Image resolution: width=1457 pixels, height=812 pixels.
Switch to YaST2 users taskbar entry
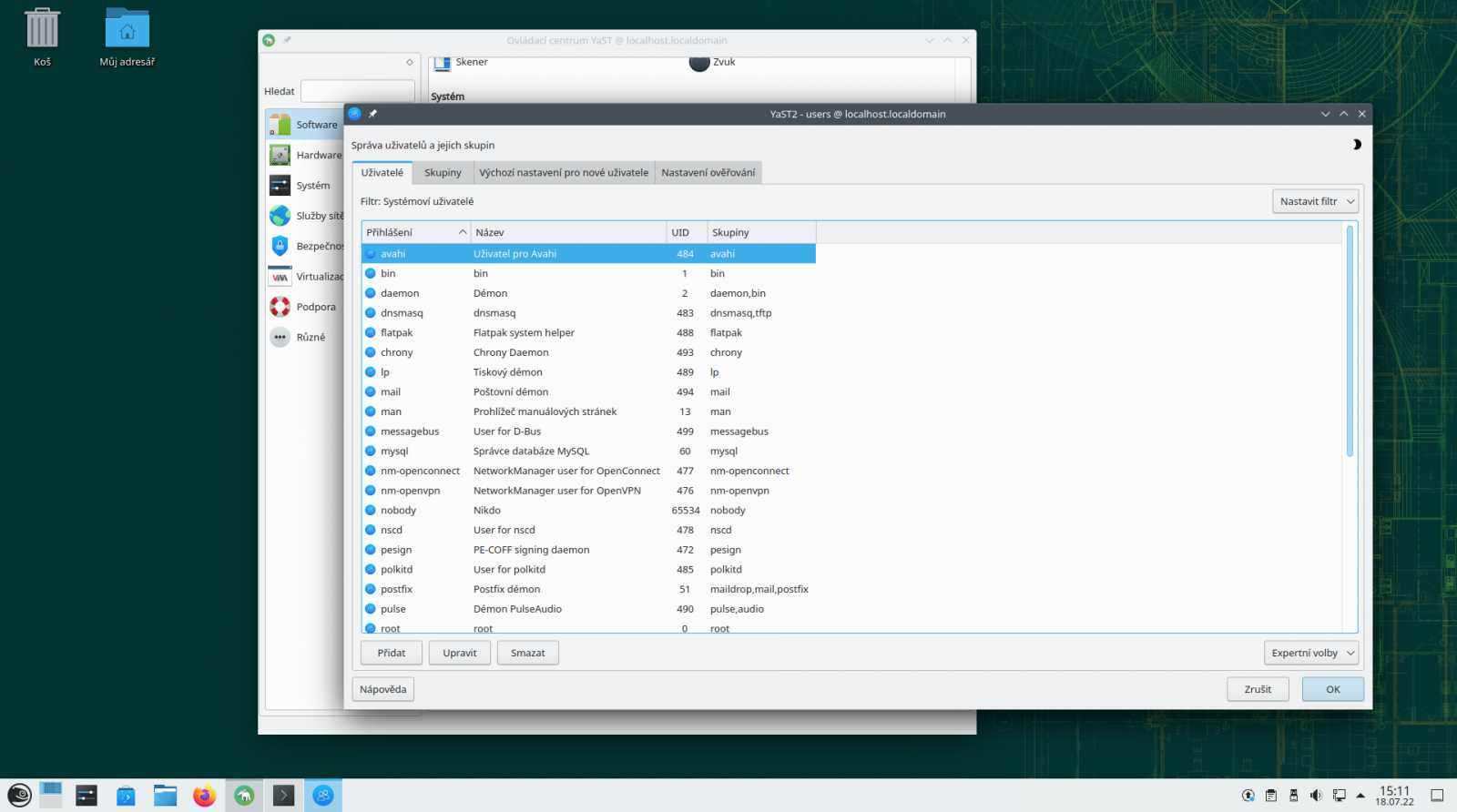coord(323,796)
